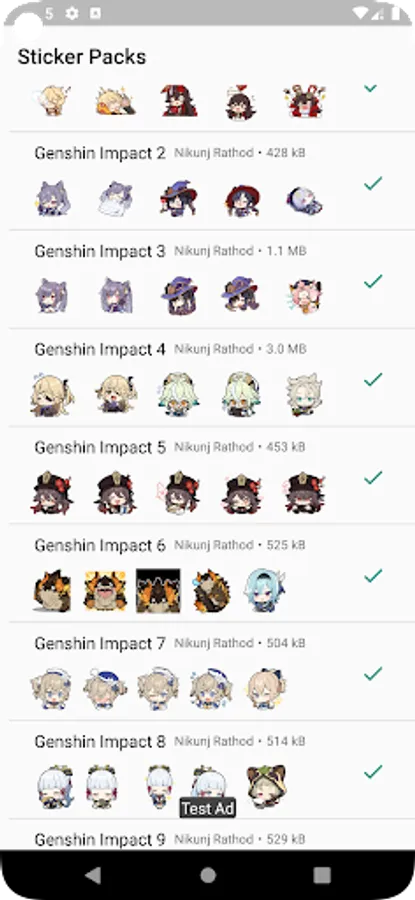Tap the checkmark icon for Genshin Impact 4

[373, 379]
